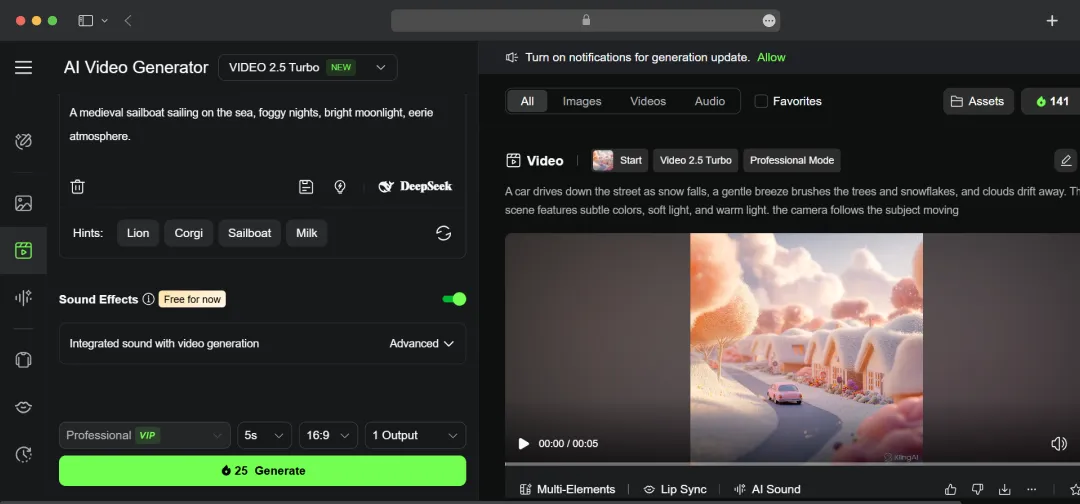The height and width of the screenshot is (504, 1080).
Task: Select the video generation sidebar icon
Action: tap(23, 250)
